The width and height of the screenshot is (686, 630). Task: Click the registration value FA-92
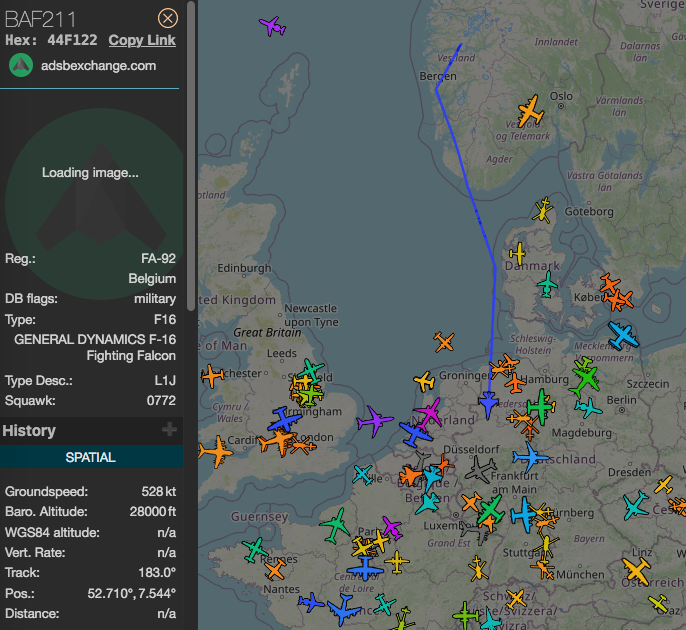click(x=158, y=259)
